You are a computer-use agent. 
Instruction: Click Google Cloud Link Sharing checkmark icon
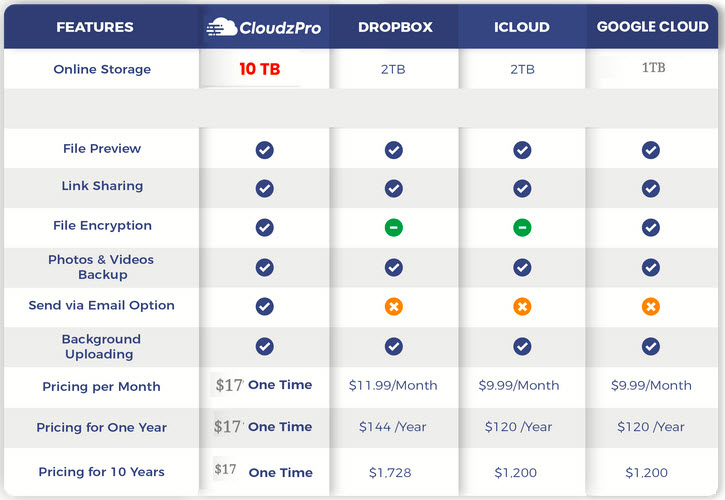[651, 188]
